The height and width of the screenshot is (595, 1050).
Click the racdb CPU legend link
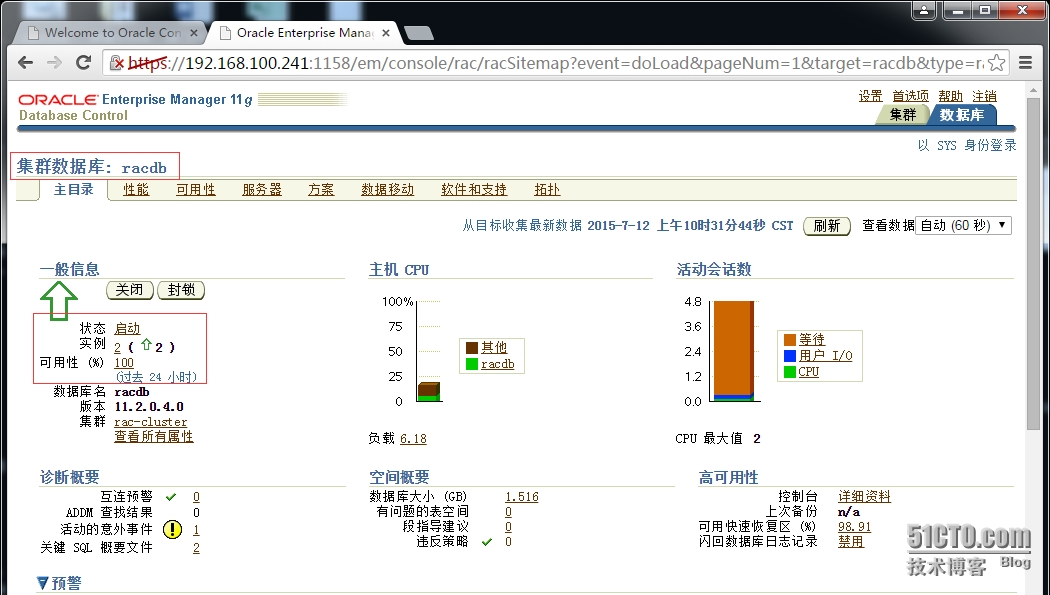[x=498, y=364]
